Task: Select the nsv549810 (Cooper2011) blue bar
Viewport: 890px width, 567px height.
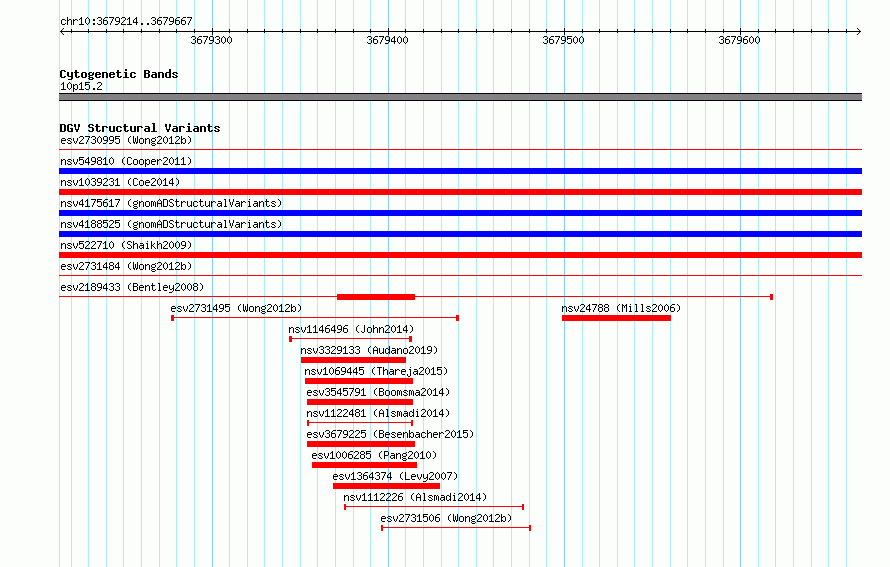Action: (x=460, y=171)
